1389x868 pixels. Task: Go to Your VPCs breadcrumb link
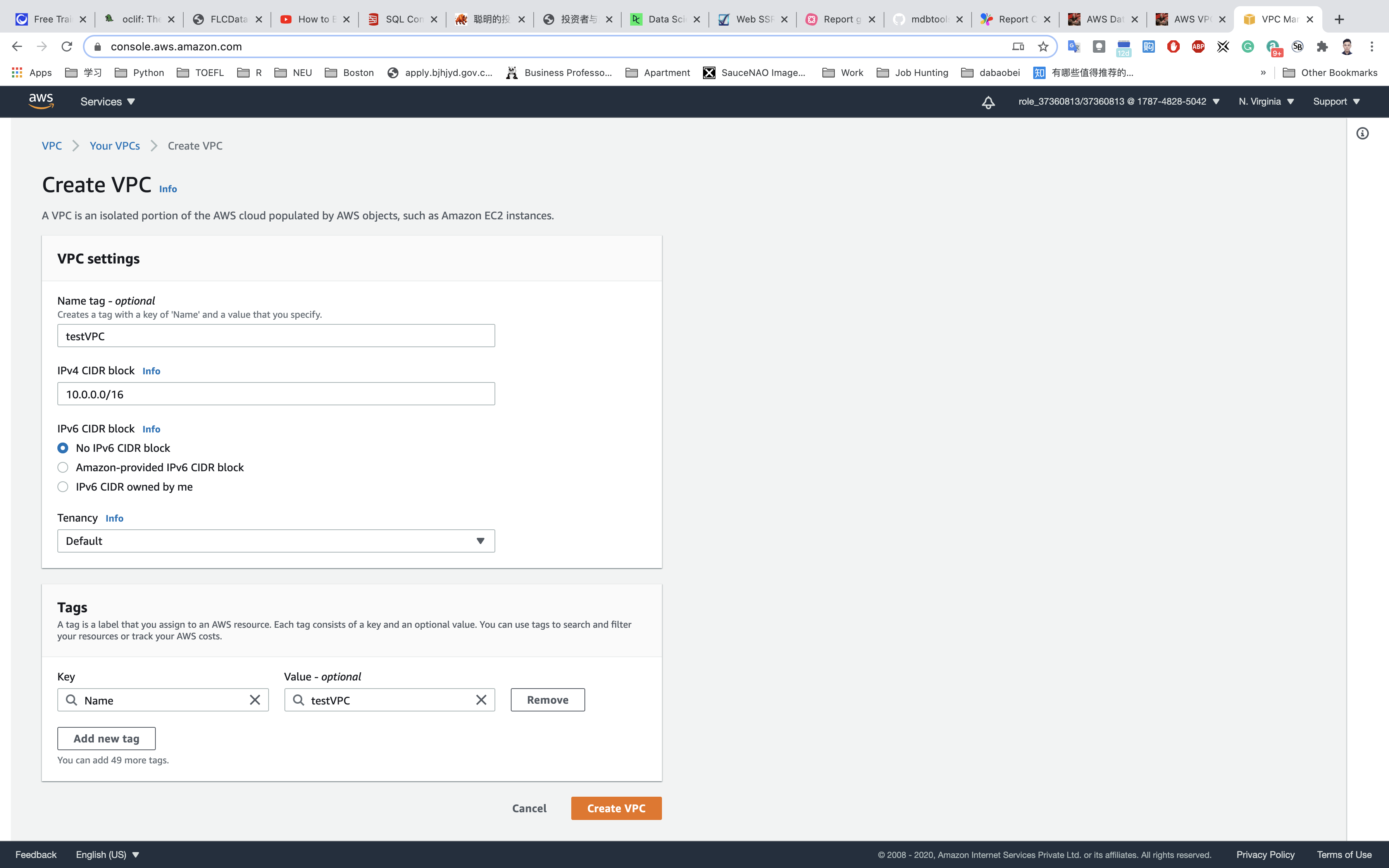point(115,146)
